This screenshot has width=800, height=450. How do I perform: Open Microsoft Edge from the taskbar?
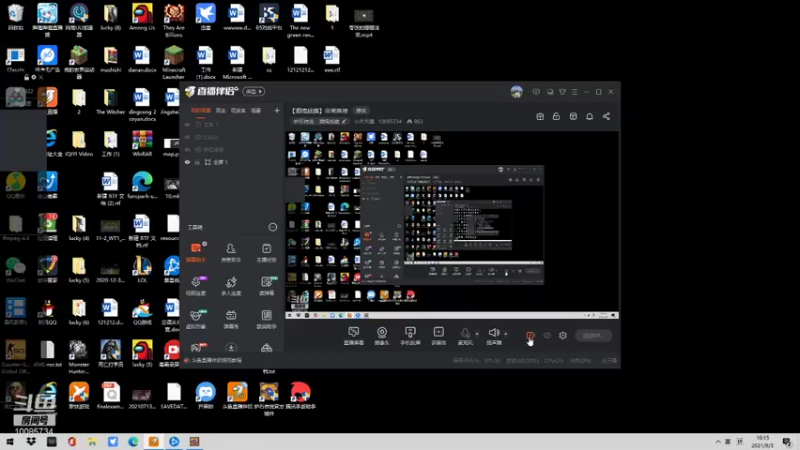[x=133, y=442]
